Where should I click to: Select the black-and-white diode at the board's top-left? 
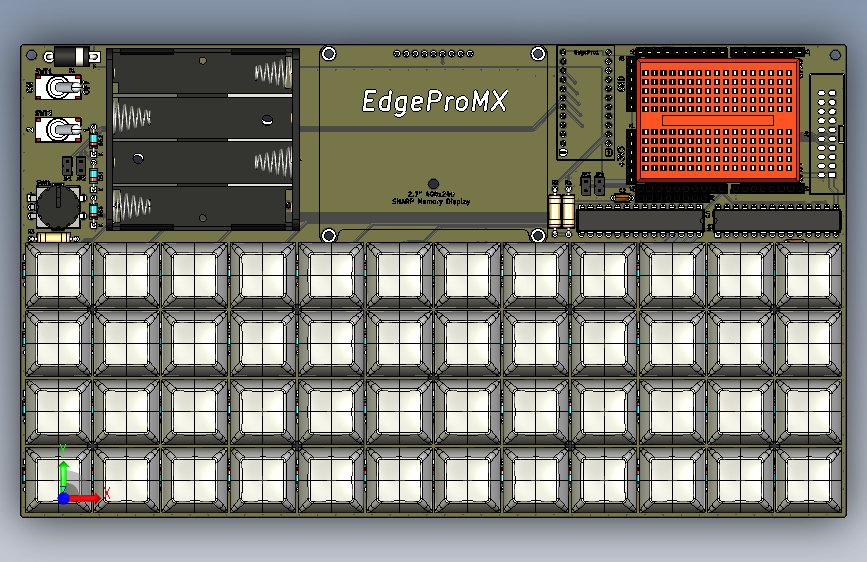click(72, 56)
